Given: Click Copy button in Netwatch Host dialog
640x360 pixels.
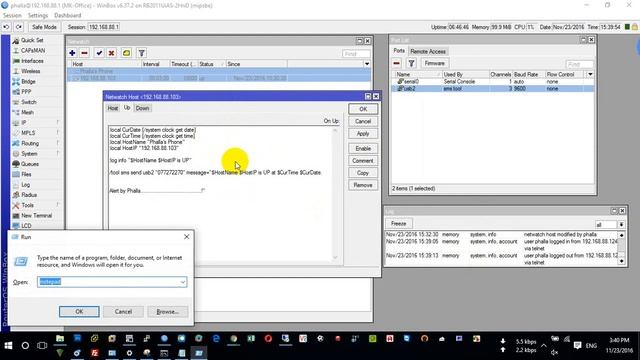Looking at the screenshot, I should pyautogui.click(x=363, y=173).
